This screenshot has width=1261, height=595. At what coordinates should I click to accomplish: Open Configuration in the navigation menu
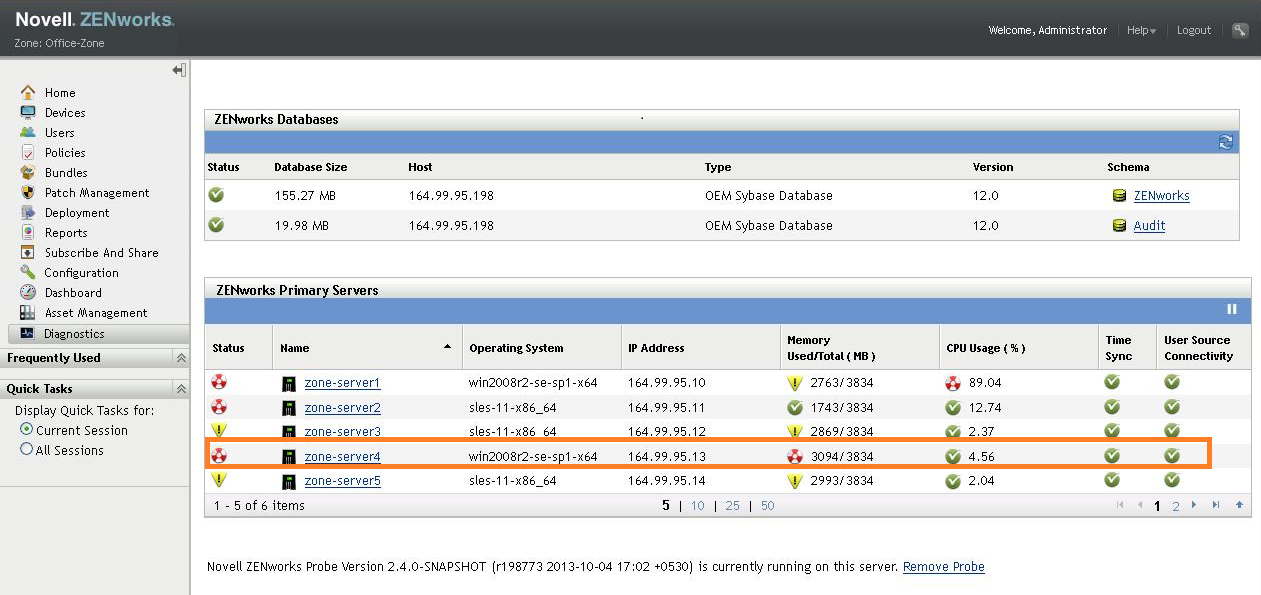[82, 273]
